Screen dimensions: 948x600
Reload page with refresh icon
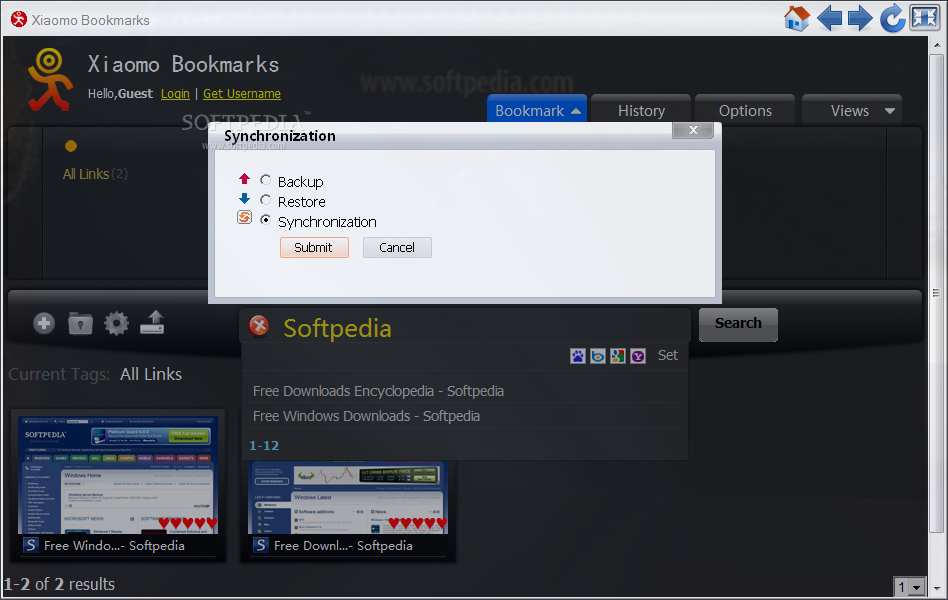pyautogui.click(x=892, y=18)
